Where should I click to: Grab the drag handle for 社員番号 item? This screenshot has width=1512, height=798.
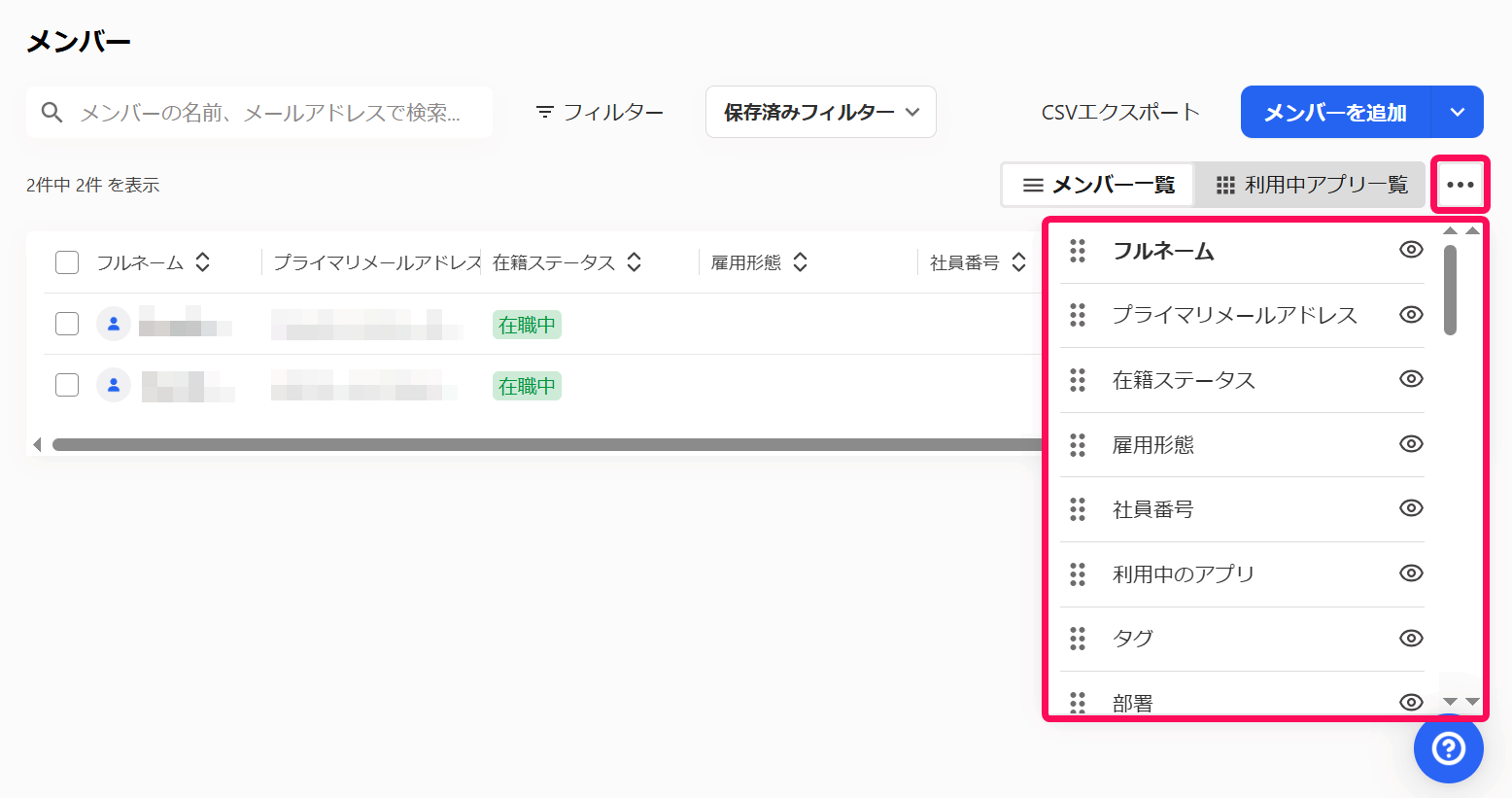pyautogui.click(x=1078, y=509)
